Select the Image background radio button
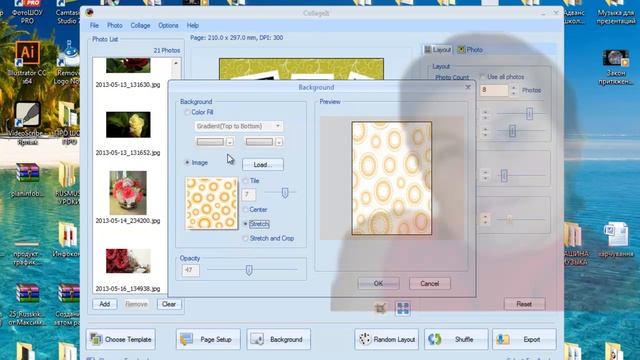The image size is (640, 360). 187,162
